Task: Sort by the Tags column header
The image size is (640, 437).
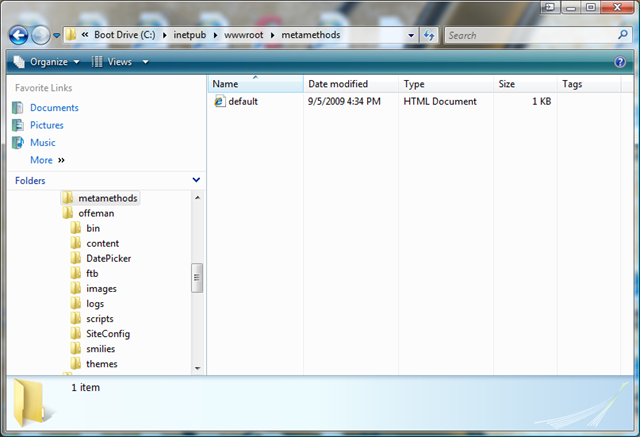Action: (589, 84)
